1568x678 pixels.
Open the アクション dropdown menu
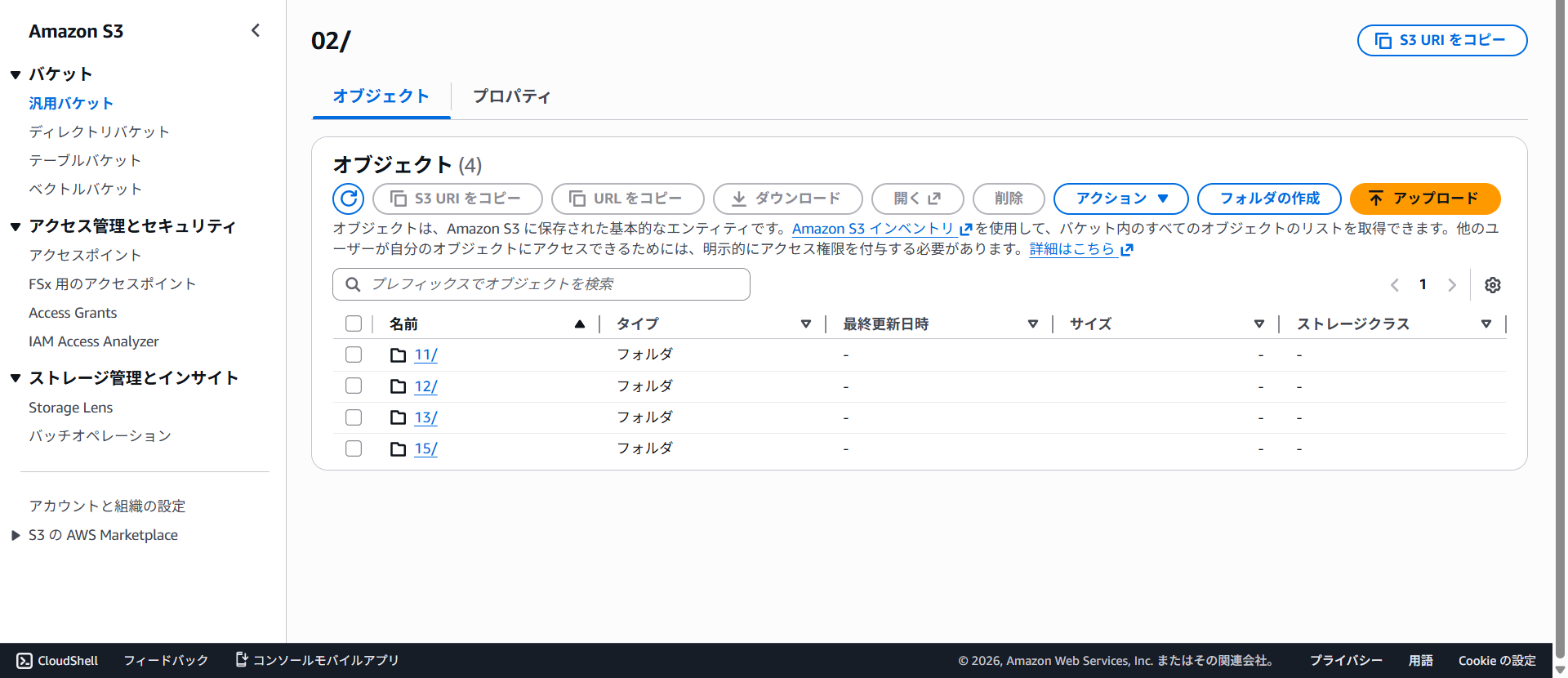(x=1120, y=198)
